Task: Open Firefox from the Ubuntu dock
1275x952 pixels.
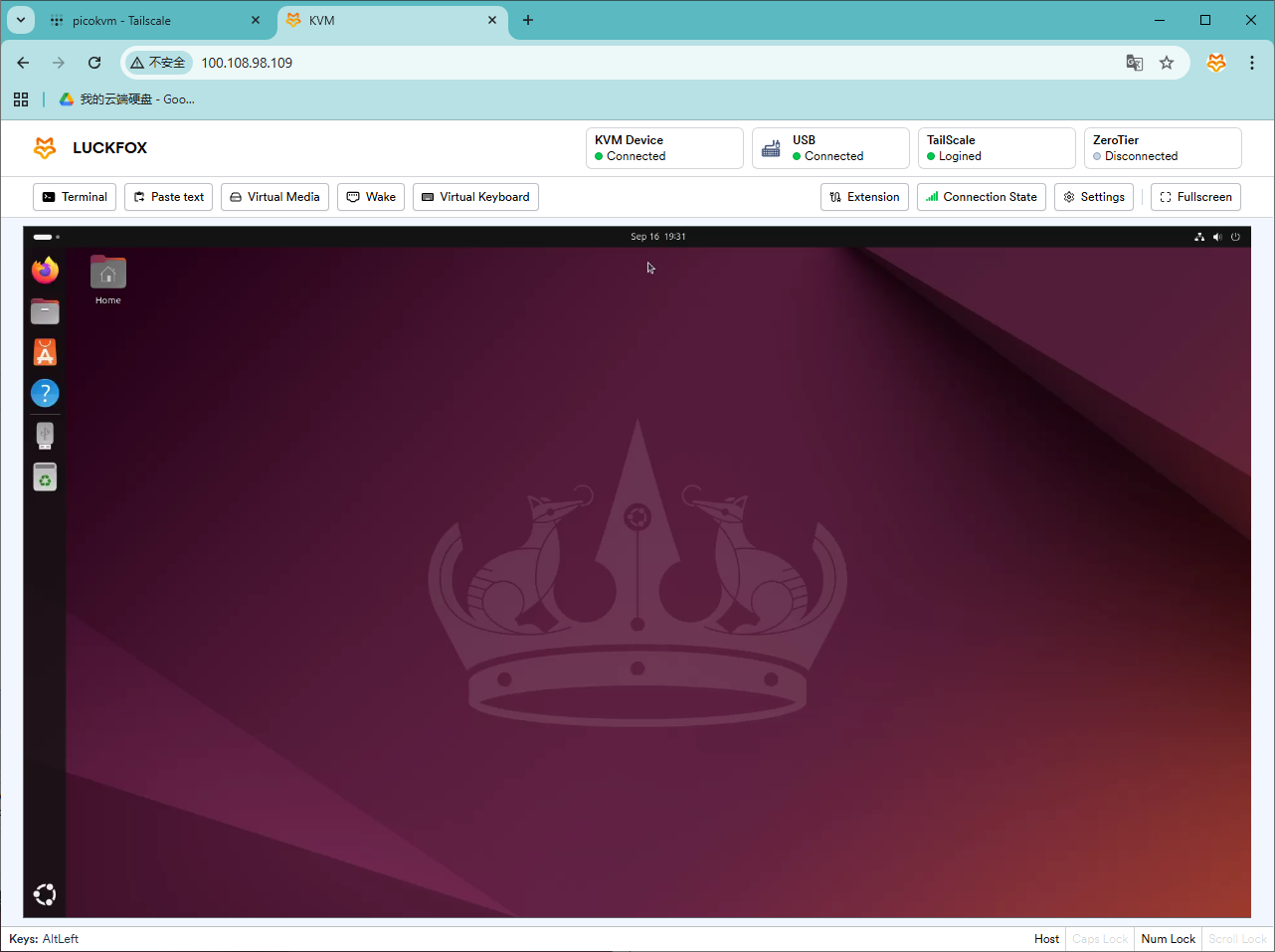Action: coord(45,271)
